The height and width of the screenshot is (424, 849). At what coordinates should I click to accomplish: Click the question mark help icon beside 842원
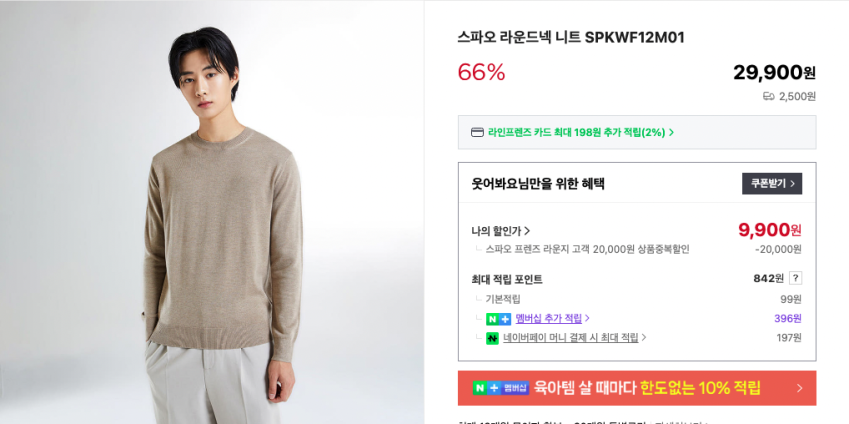[x=795, y=278]
